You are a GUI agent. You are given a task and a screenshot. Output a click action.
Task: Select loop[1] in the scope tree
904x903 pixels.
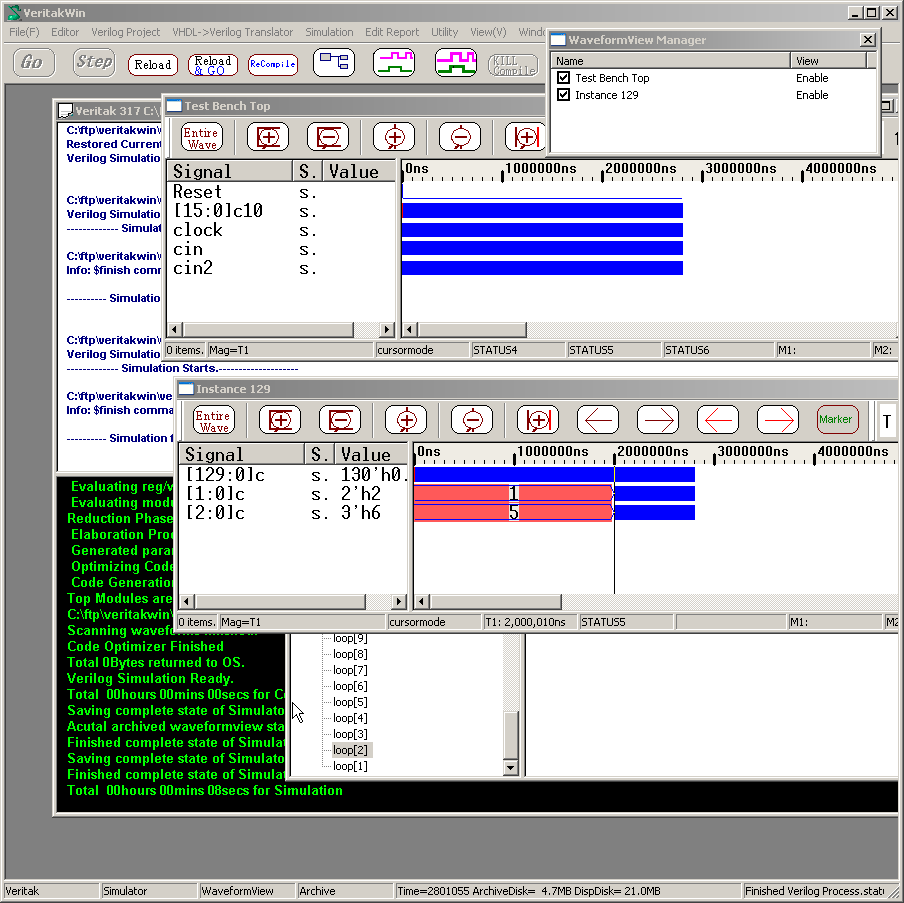351,766
